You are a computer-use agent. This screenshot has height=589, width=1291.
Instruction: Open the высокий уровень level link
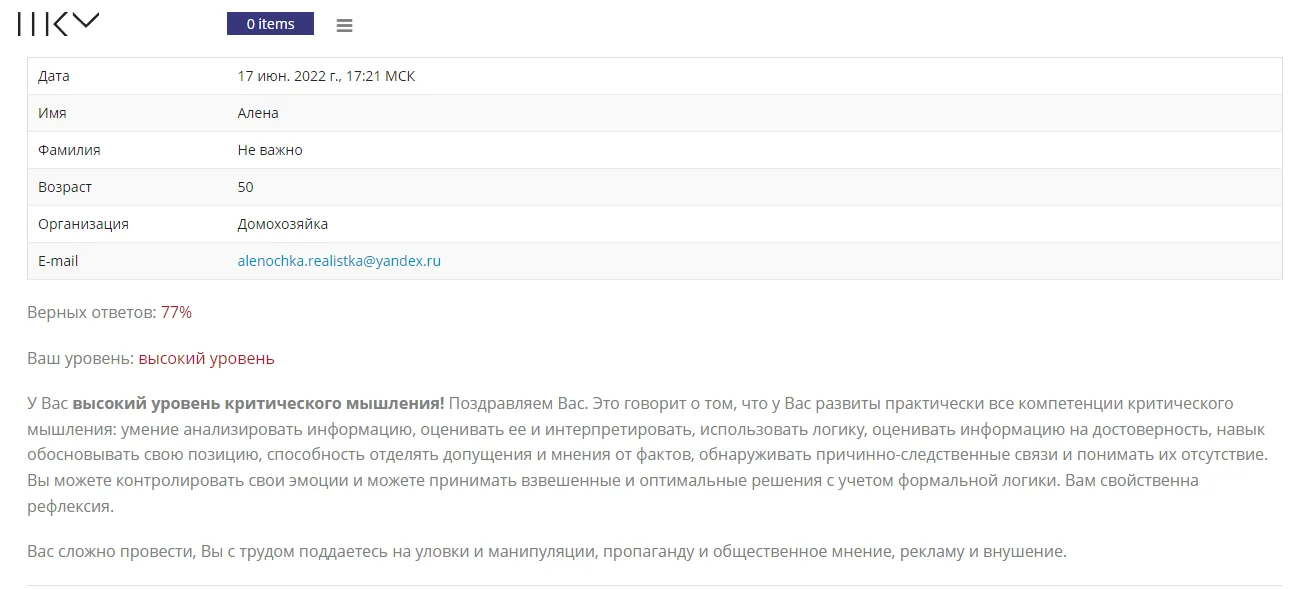click(205, 357)
